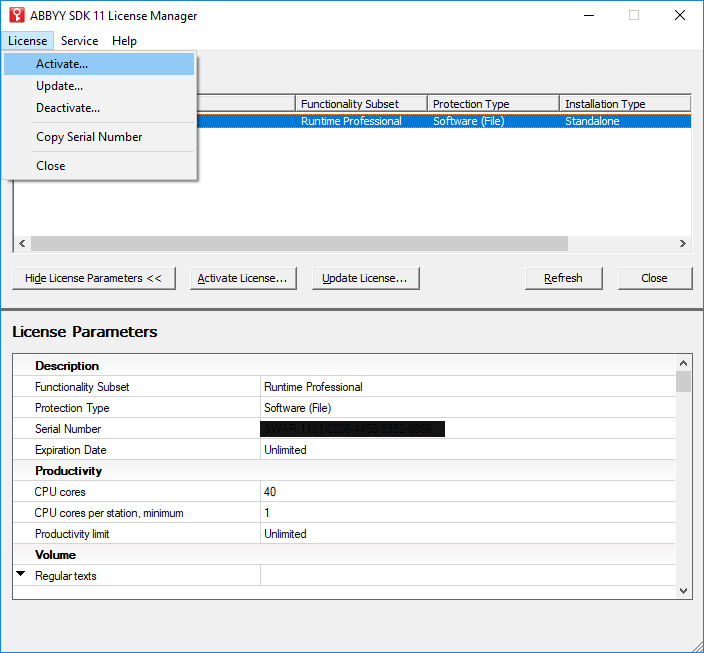The width and height of the screenshot is (704, 653).
Task: Click Protection Type parameter label
Action: pyautogui.click(x=72, y=408)
